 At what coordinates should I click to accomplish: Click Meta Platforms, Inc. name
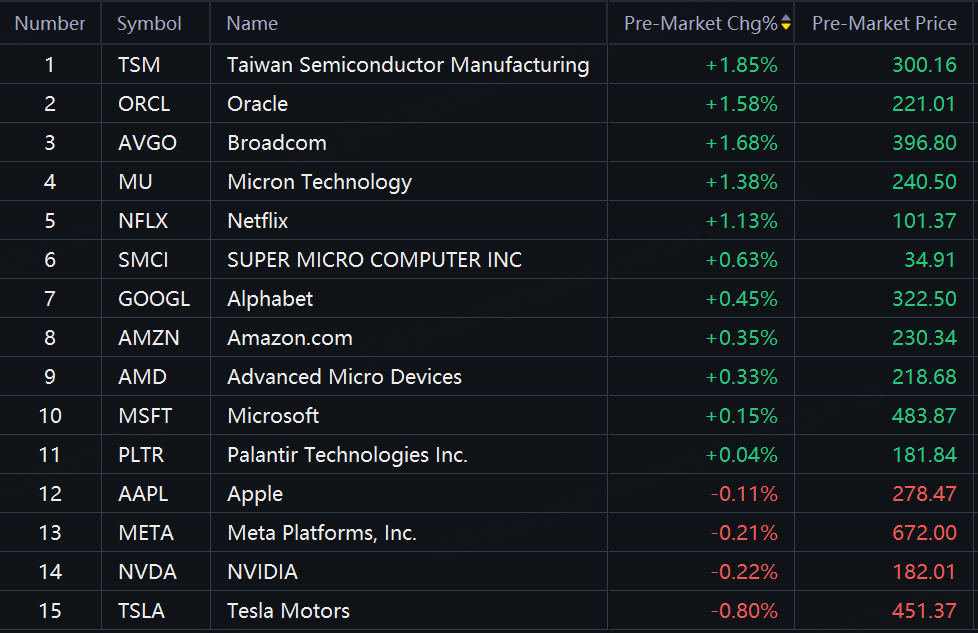[x=321, y=533]
